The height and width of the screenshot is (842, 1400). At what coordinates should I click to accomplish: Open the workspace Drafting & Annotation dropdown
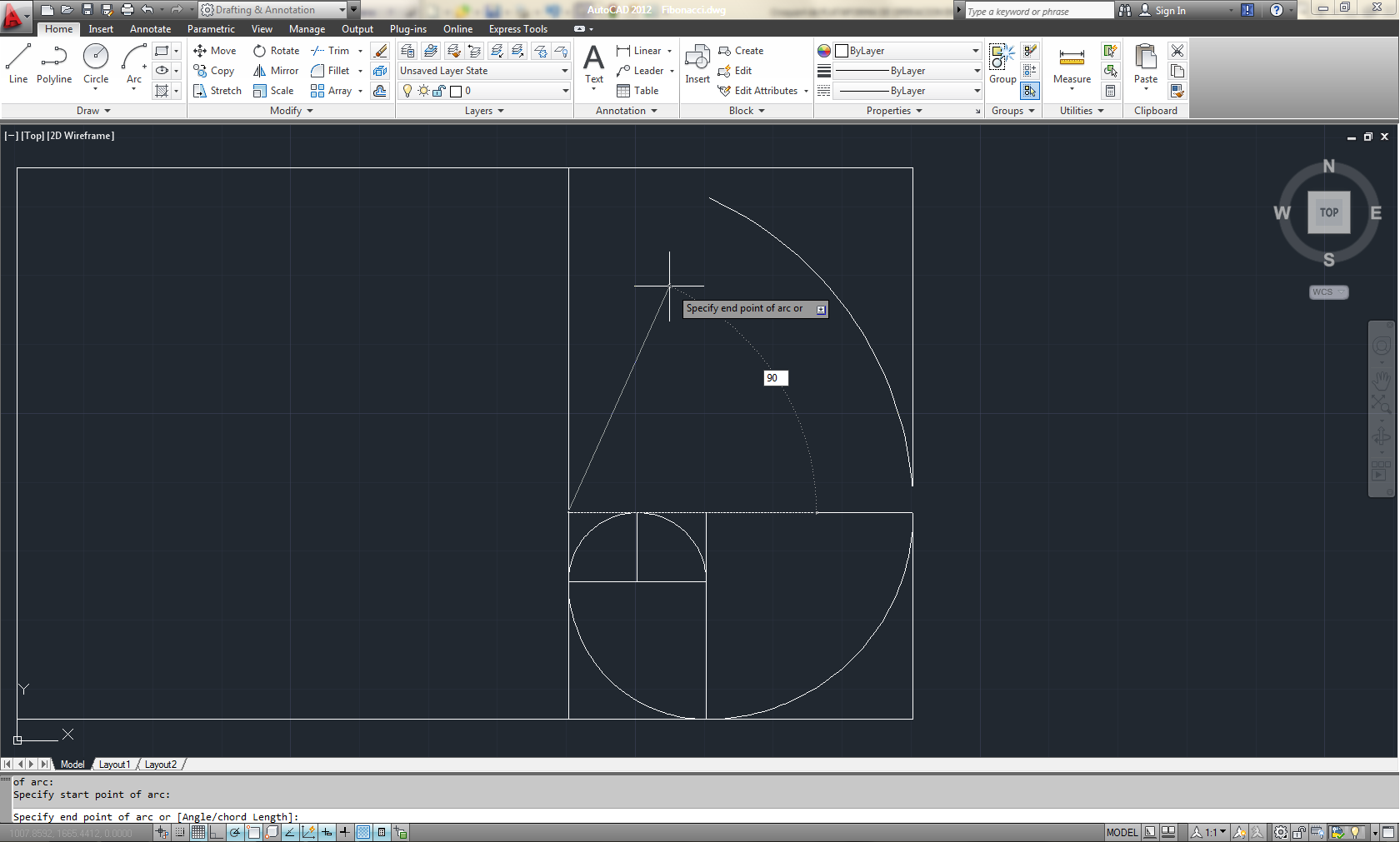(x=273, y=10)
